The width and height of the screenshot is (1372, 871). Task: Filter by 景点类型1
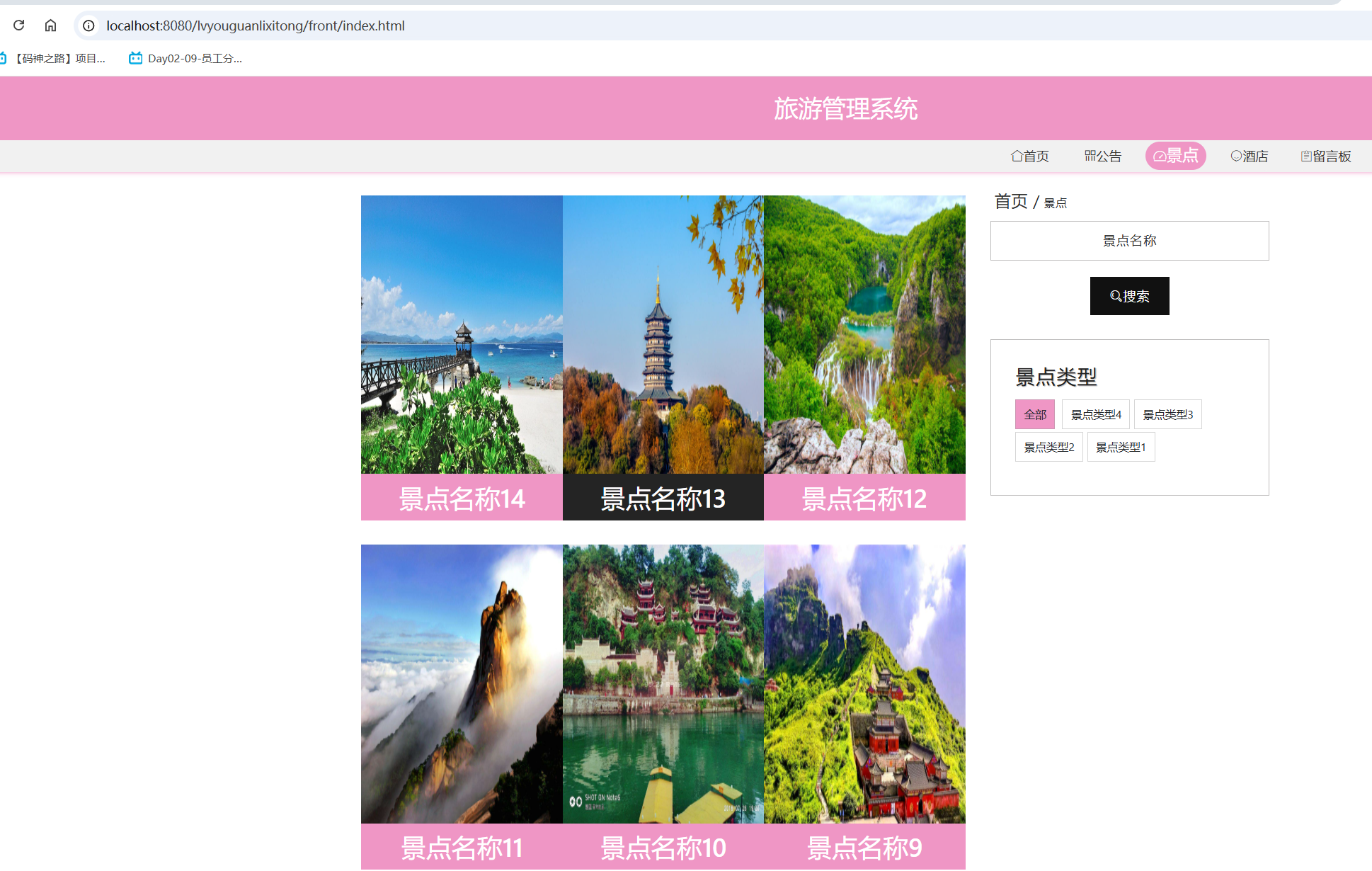[x=1121, y=447]
